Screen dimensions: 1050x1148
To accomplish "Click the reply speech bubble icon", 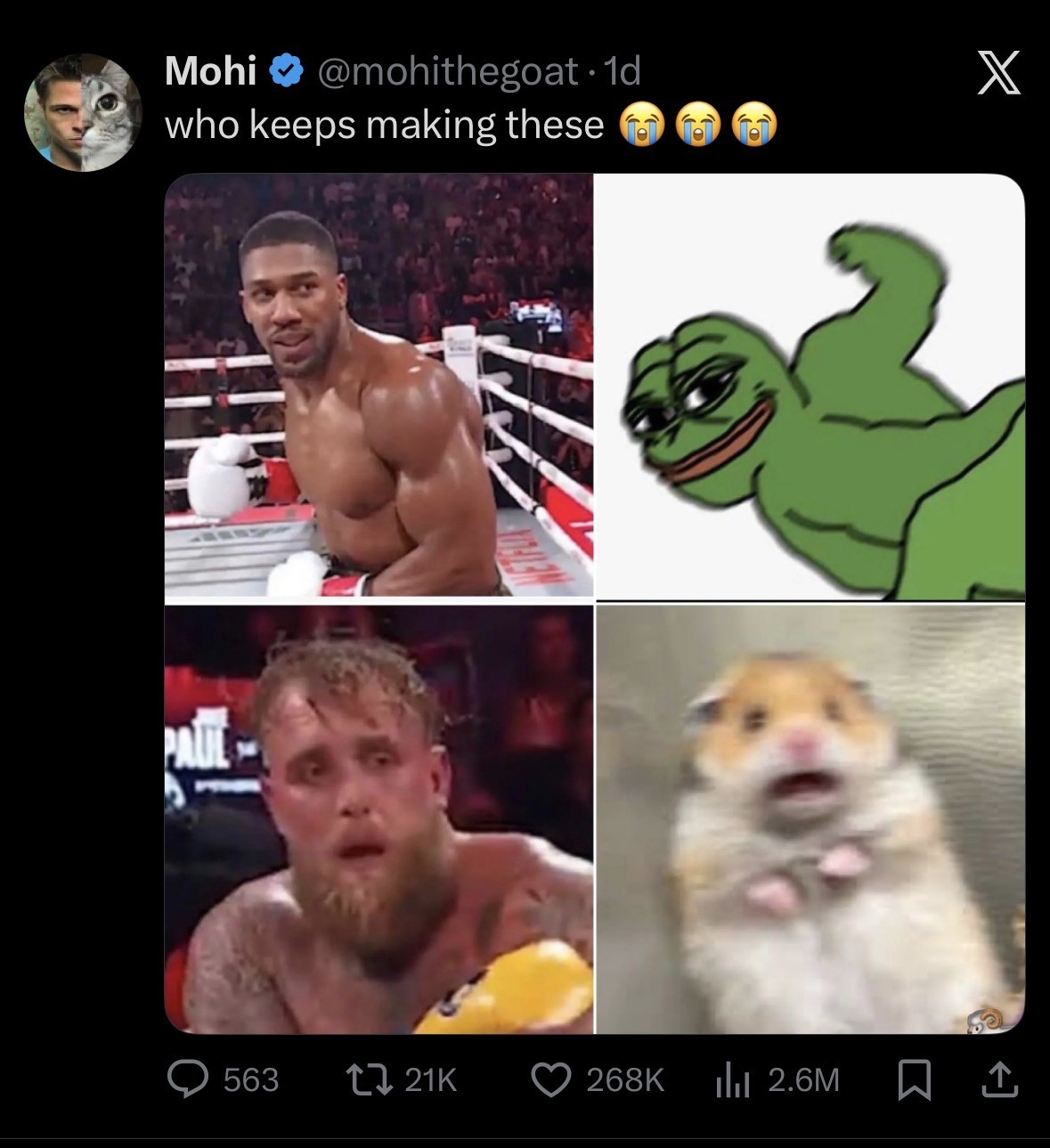I will click(188, 1079).
